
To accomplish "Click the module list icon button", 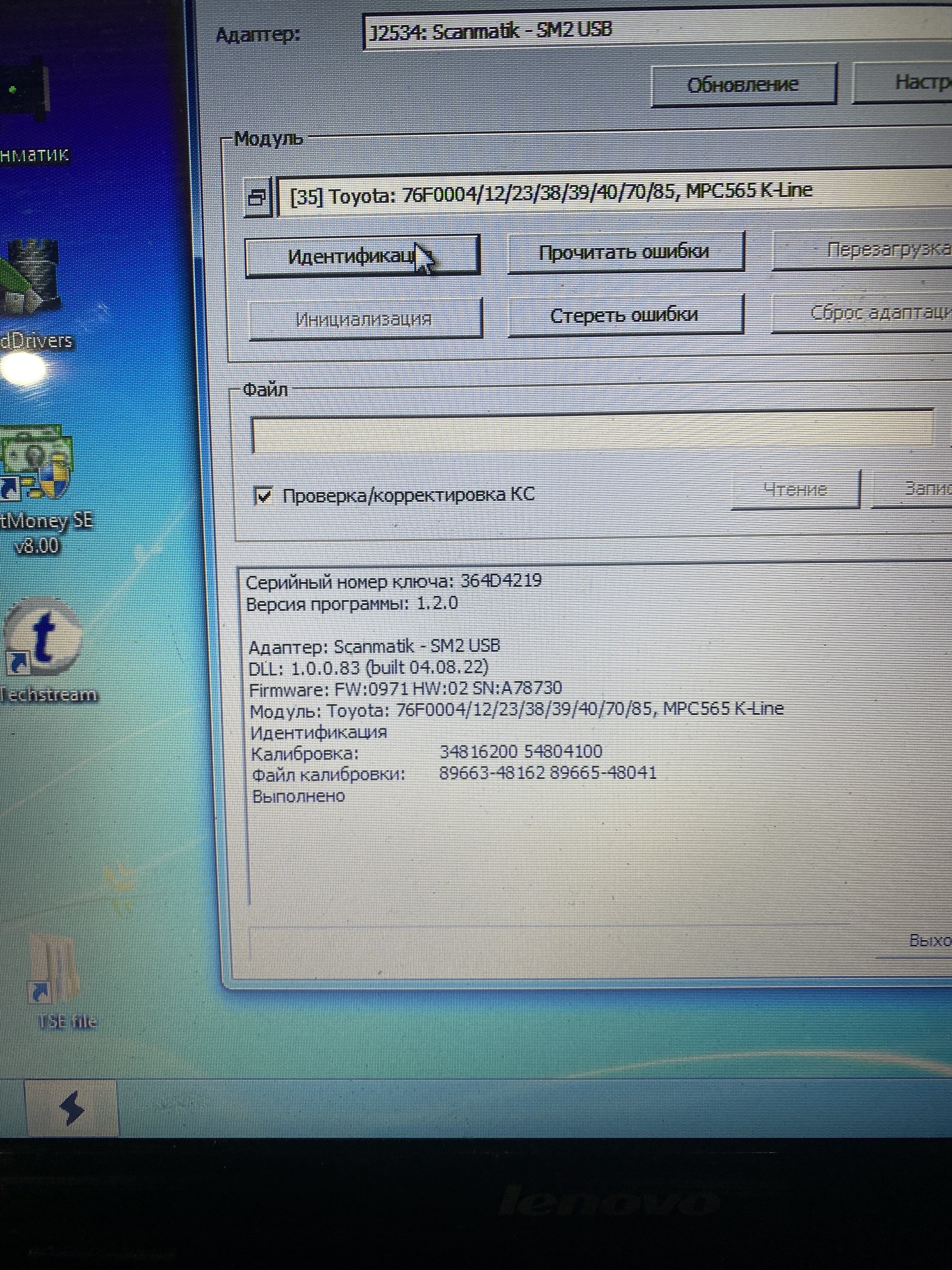I will click(258, 197).
